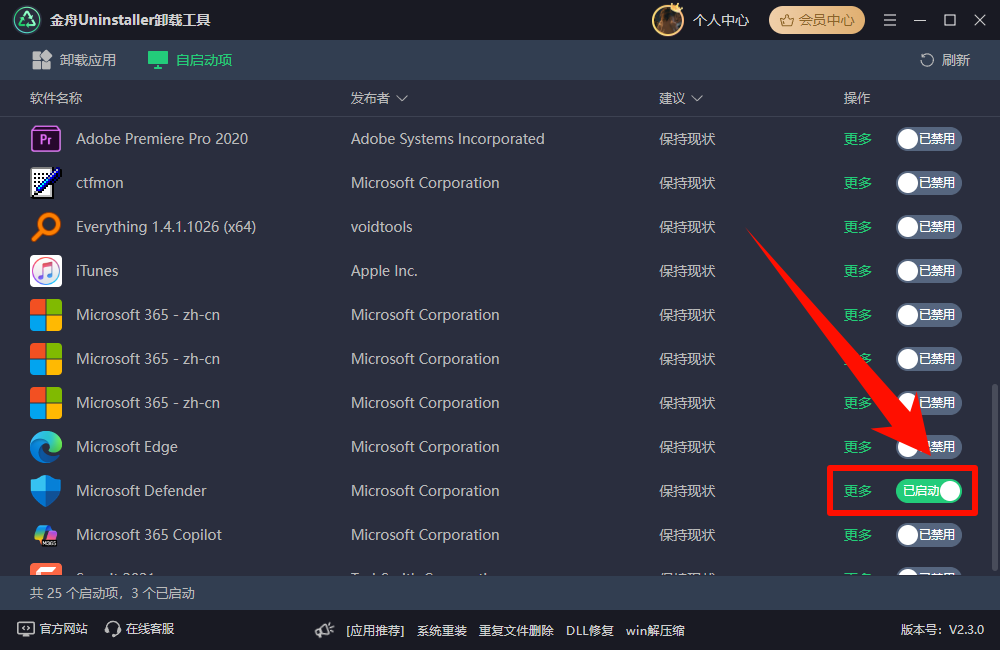Open the hamburger menu in title bar
1000x650 pixels.
click(889, 19)
